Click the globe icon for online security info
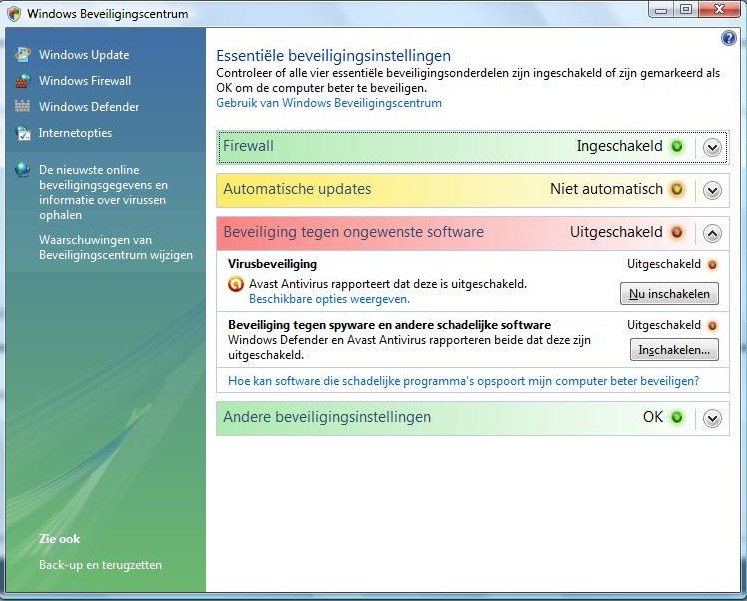 coord(22,170)
